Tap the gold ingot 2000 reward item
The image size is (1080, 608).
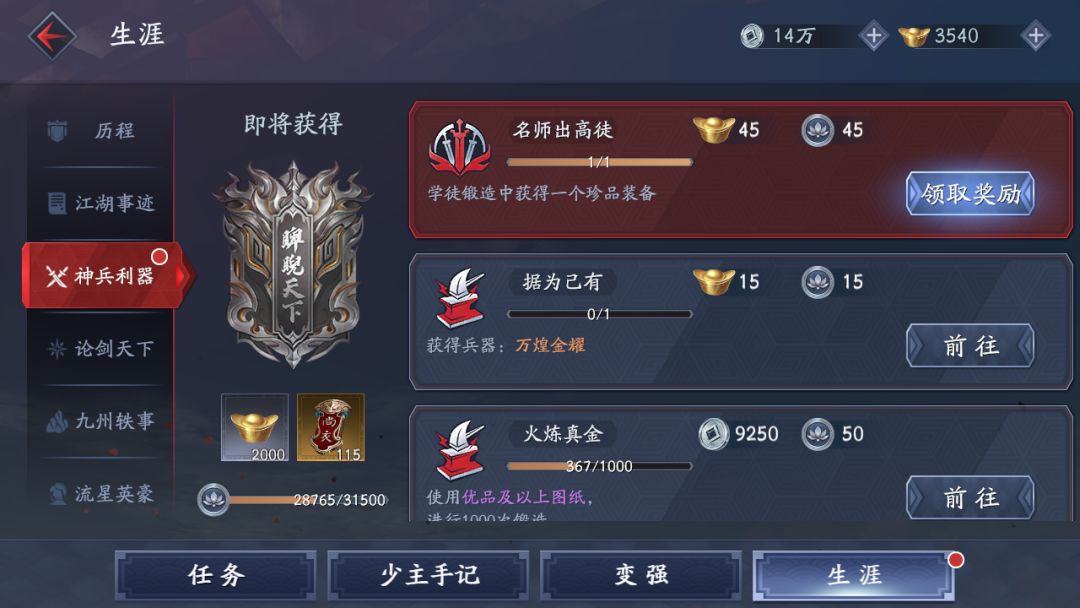255,427
